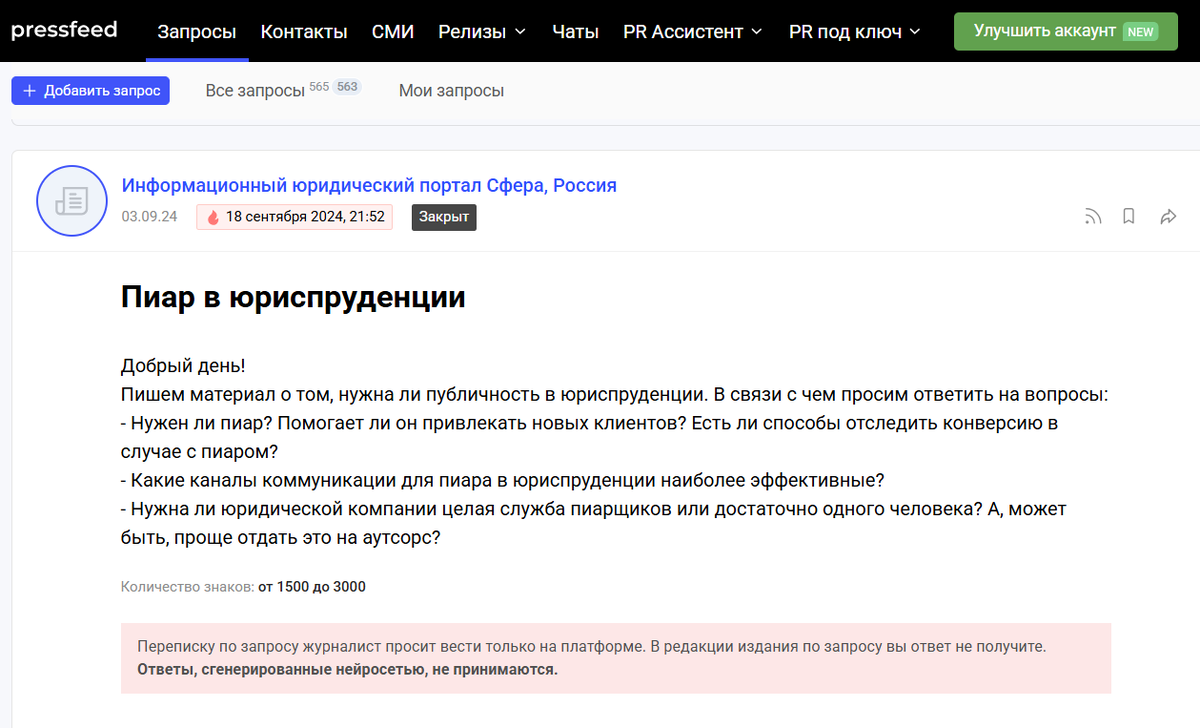Viewport: 1200px width, 728px height.
Task: Open the СМИ section
Action: [x=393, y=31]
